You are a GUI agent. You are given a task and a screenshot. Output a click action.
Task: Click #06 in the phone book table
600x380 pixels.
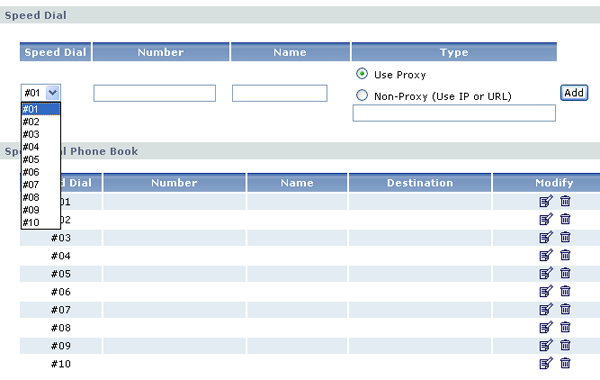click(x=61, y=292)
